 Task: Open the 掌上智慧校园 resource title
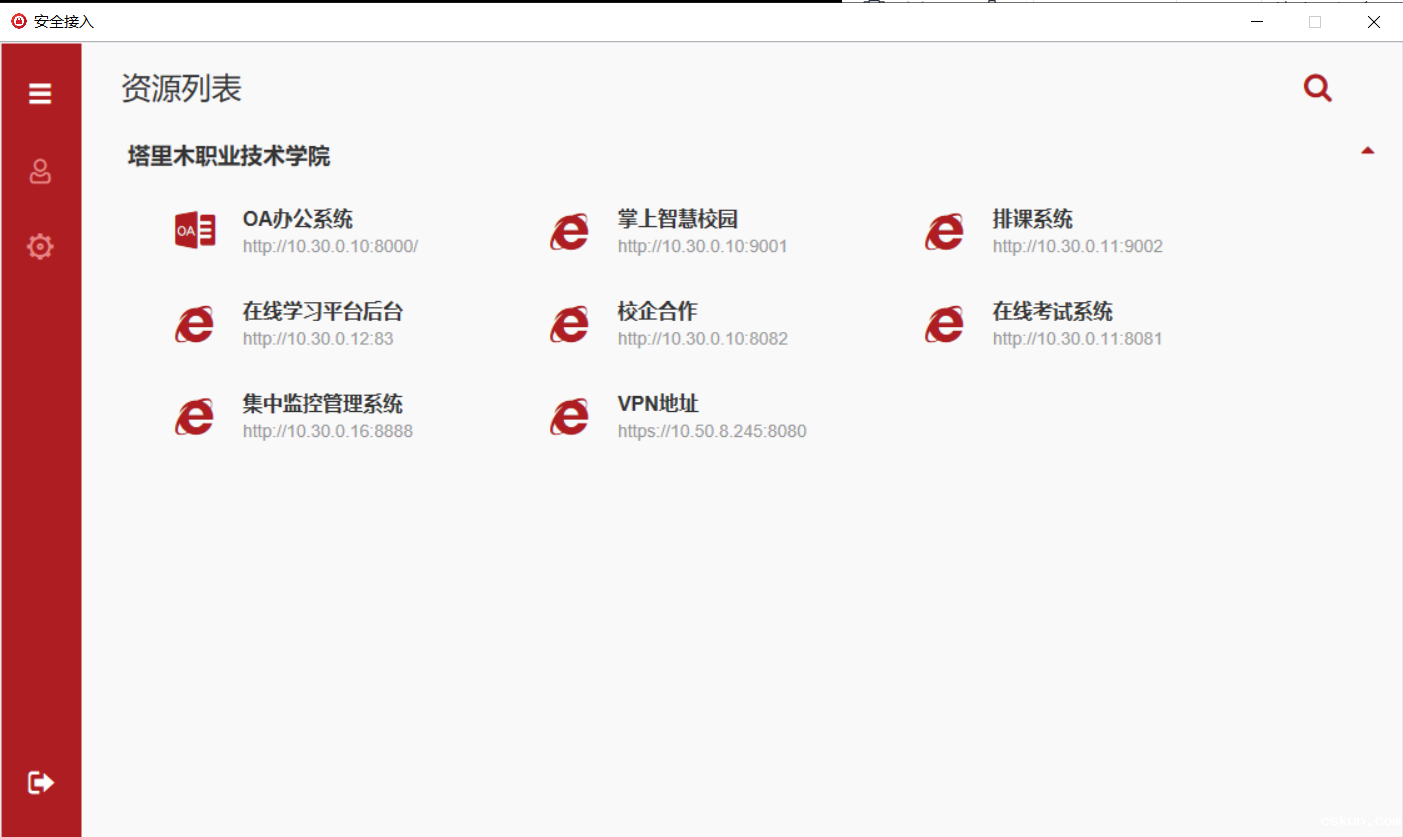tap(678, 219)
